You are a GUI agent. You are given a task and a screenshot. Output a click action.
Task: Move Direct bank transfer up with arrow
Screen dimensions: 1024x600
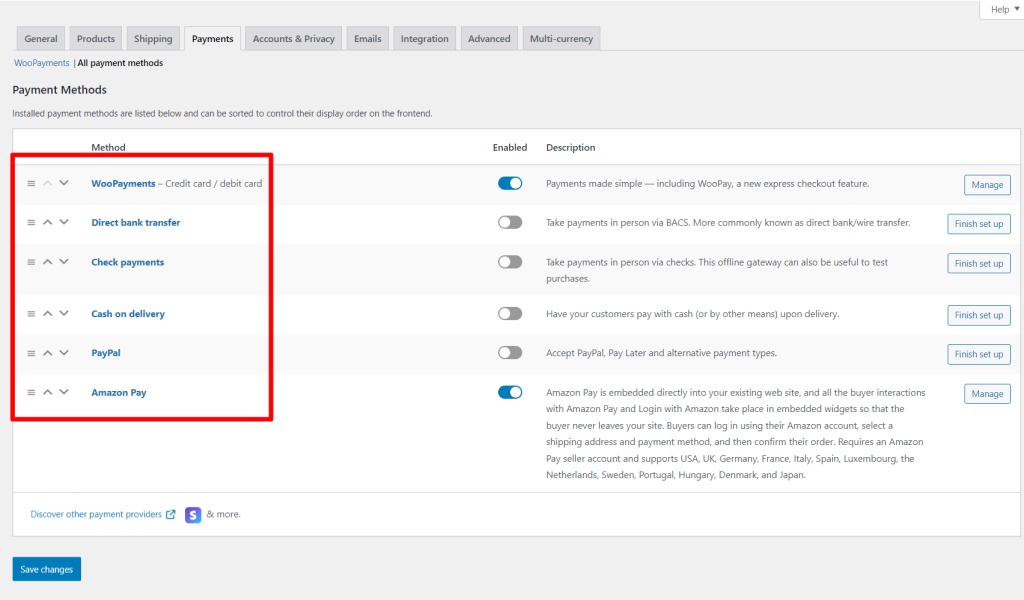[x=47, y=222]
